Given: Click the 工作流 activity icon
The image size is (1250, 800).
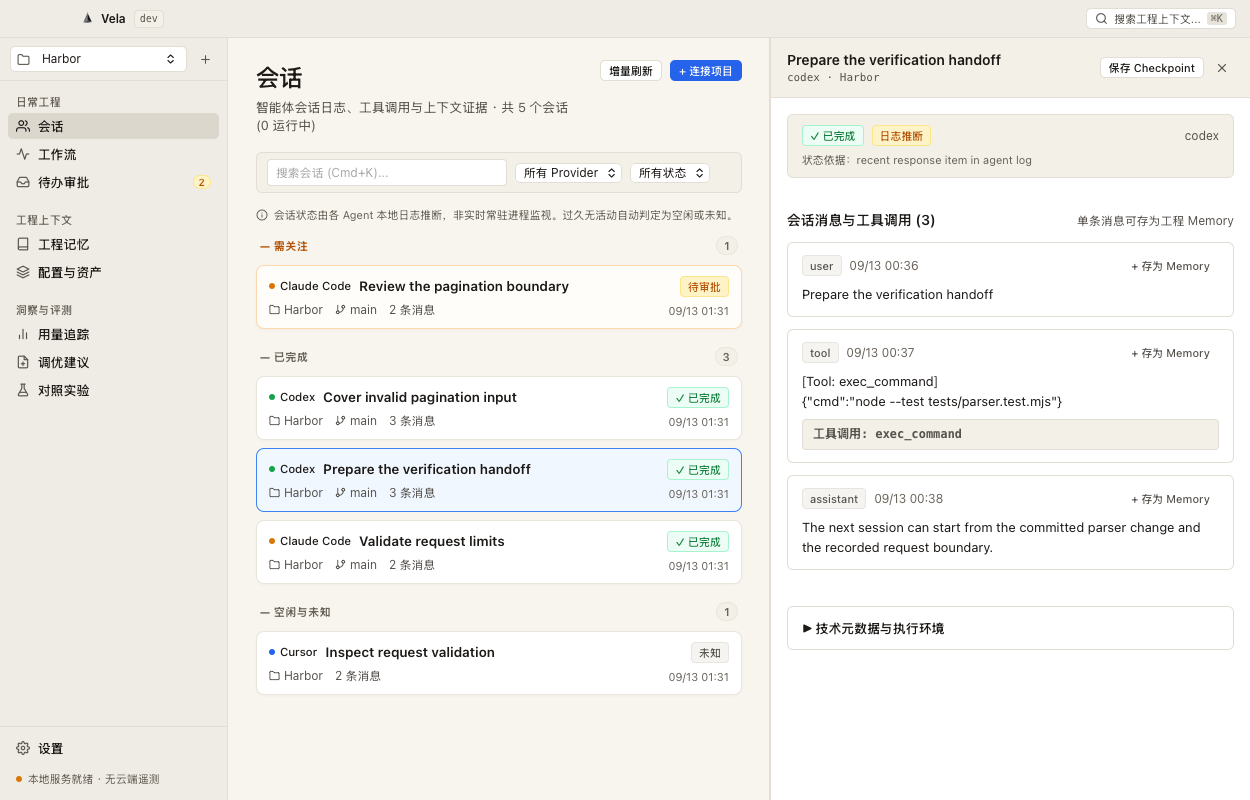Looking at the screenshot, I should coord(23,154).
